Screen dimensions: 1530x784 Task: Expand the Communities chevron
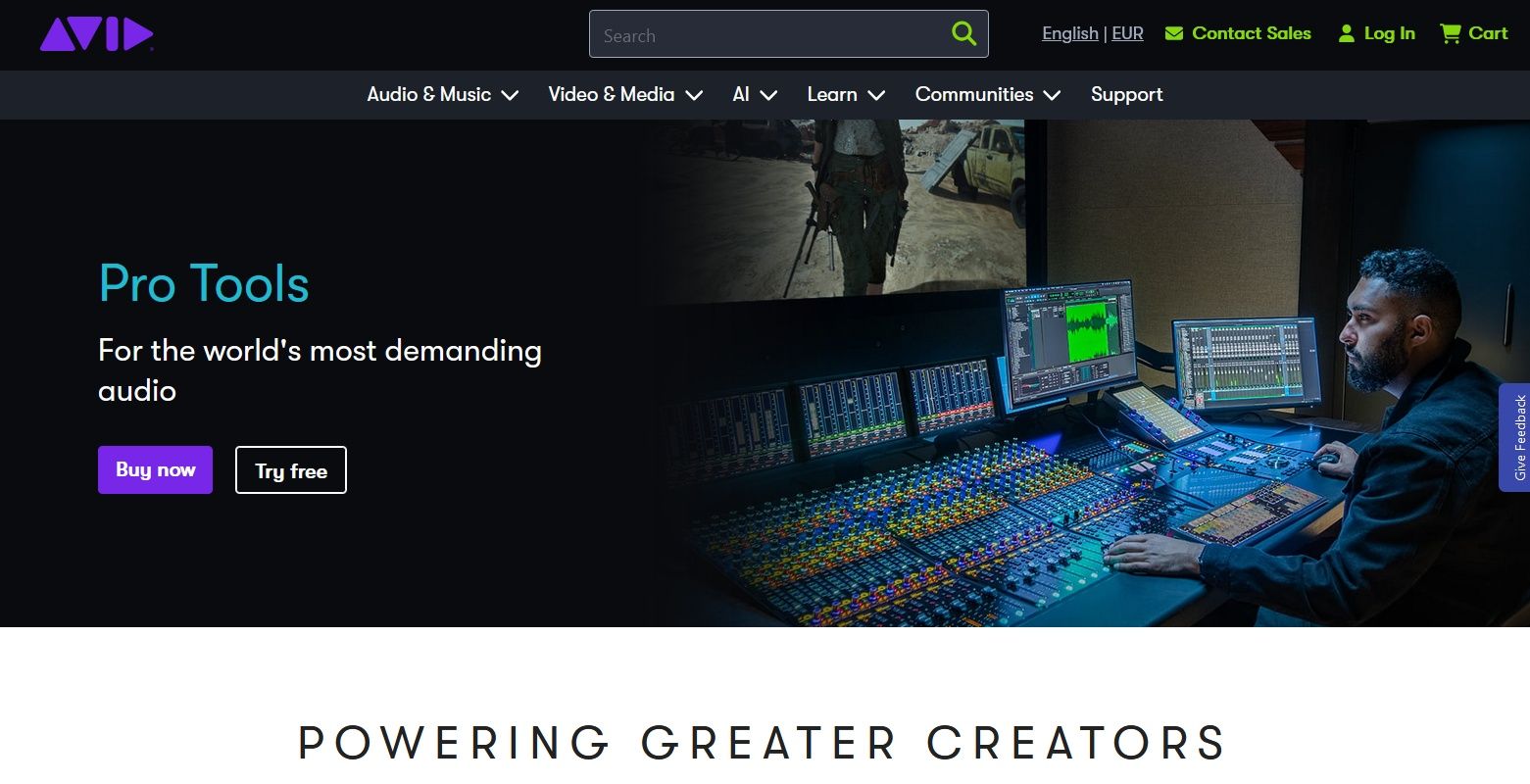click(x=1052, y=95)
